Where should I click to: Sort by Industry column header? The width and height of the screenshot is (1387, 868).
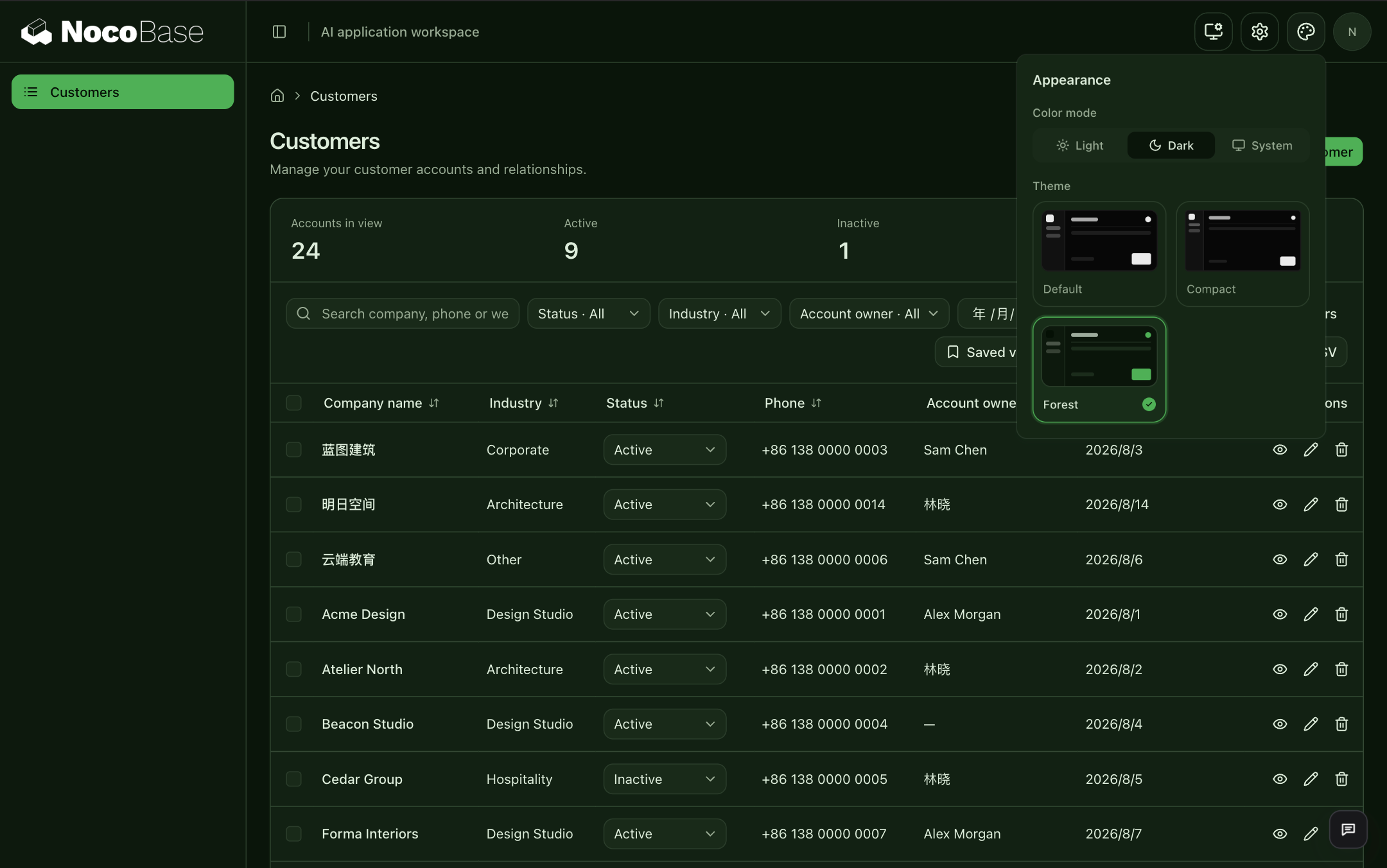(523, 403)
